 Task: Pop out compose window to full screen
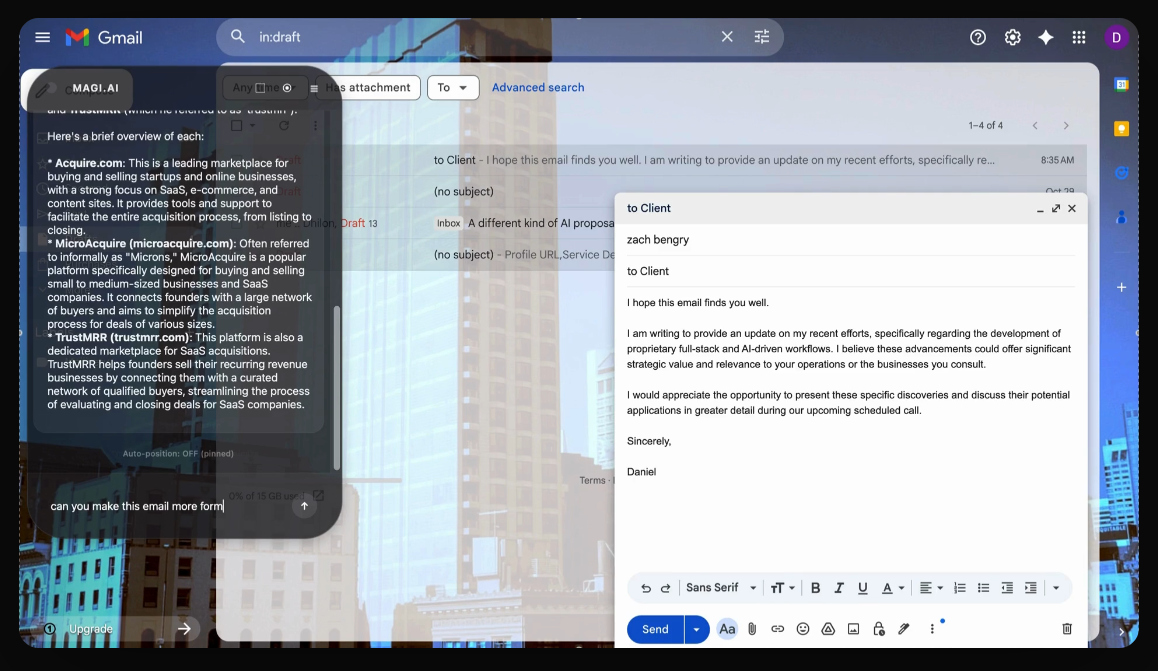(1056, 209)
